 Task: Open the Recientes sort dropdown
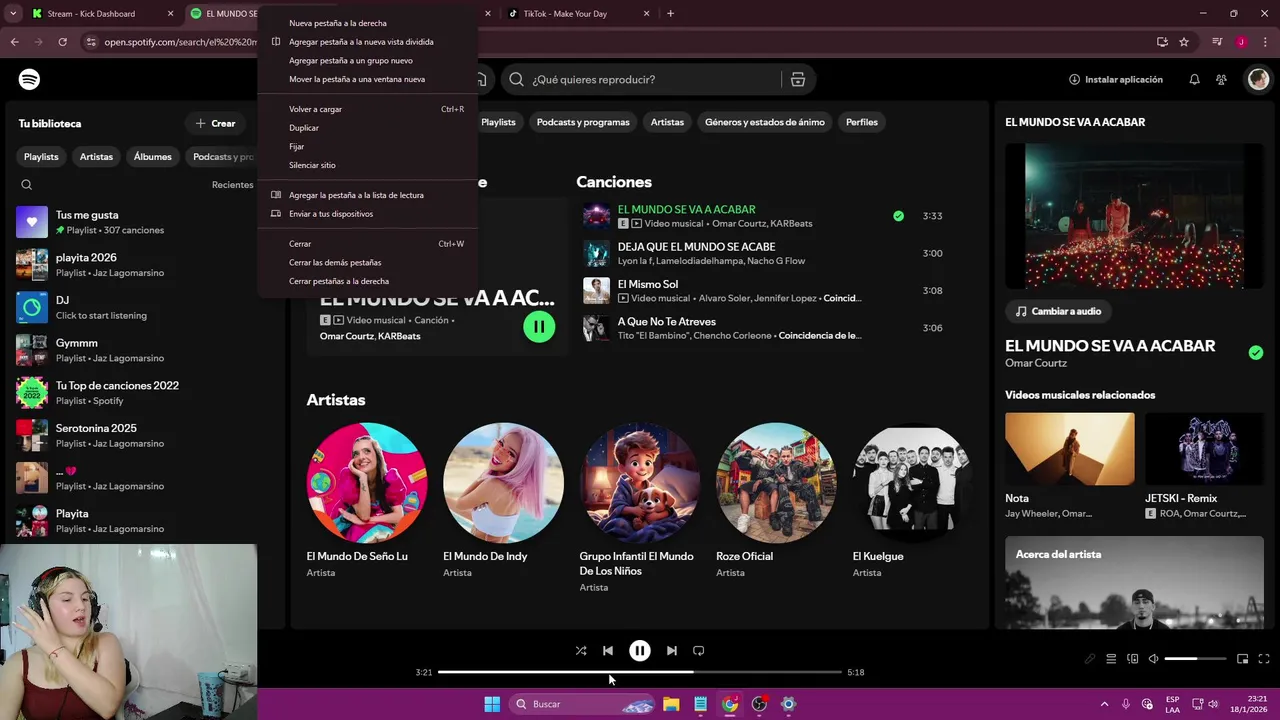[x=232, y=185]
